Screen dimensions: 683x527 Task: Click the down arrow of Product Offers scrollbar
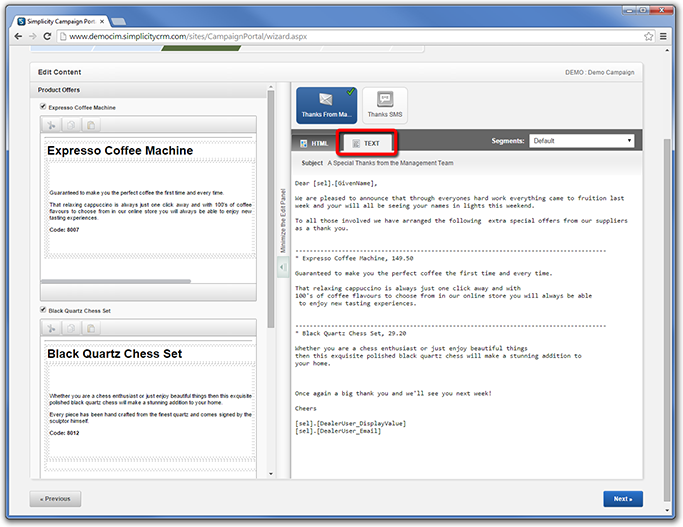(271, 473)
